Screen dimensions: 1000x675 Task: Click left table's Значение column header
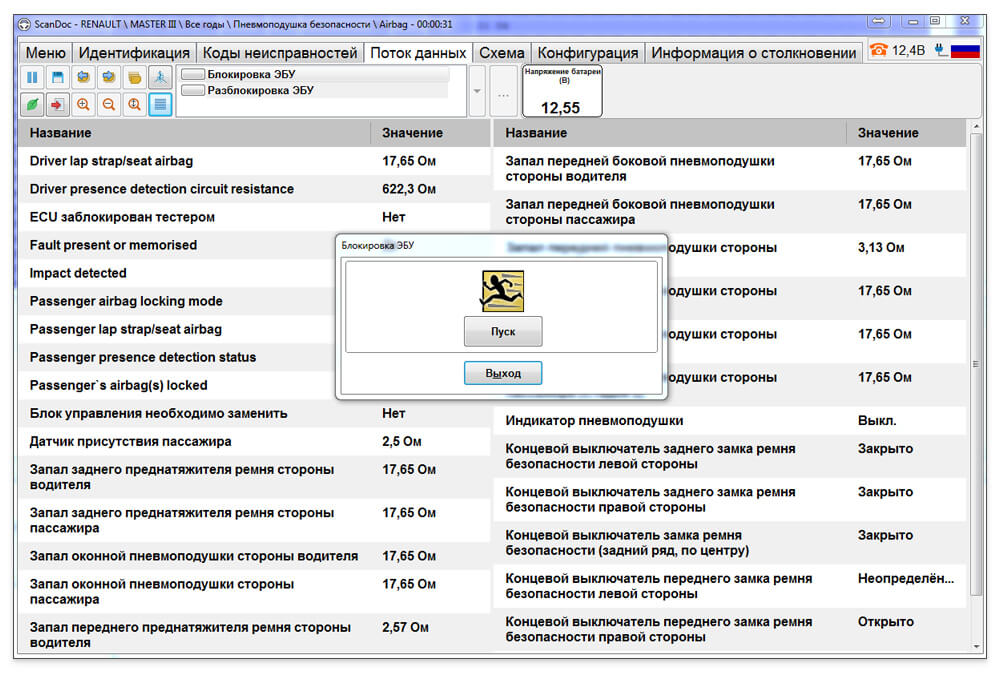coord(430,133)
